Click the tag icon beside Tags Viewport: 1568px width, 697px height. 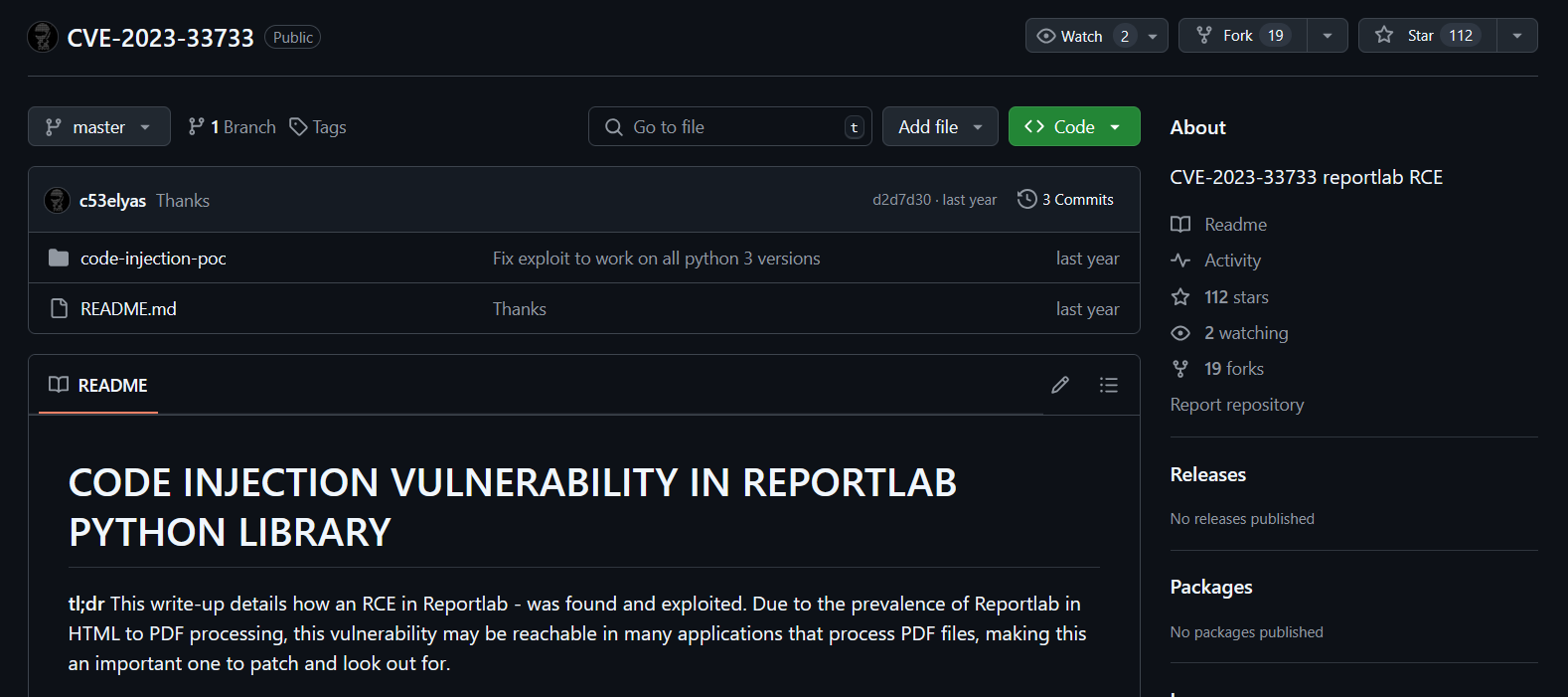click(x=298, y=127)
